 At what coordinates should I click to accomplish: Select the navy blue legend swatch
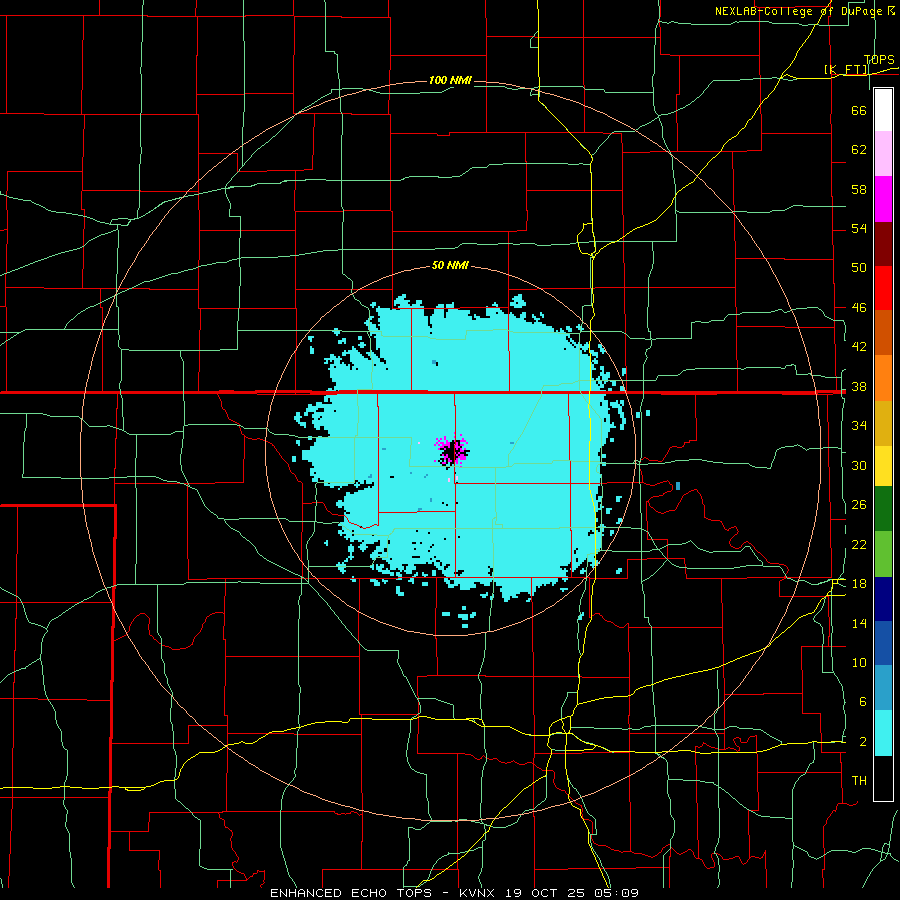click(883, 599)
